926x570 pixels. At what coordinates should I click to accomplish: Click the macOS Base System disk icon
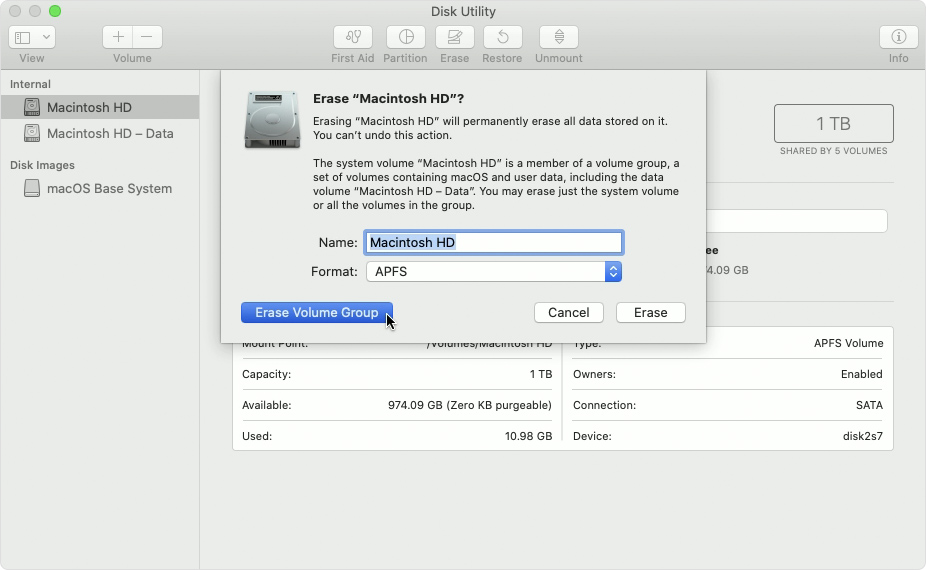(32, 188)
